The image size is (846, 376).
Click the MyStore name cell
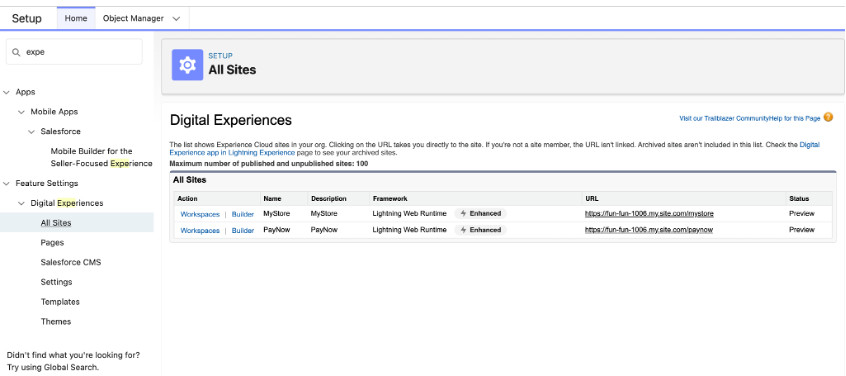pyautogui.click(x=276, y=214)
